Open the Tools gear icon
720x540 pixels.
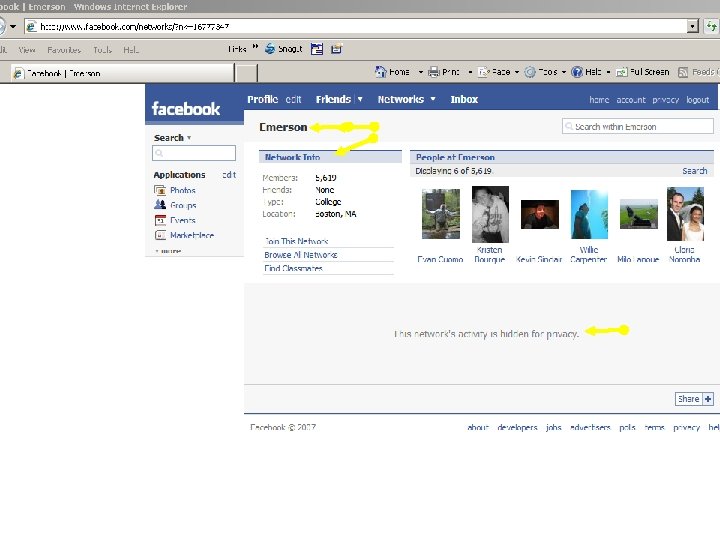click(x=530, y=72)
